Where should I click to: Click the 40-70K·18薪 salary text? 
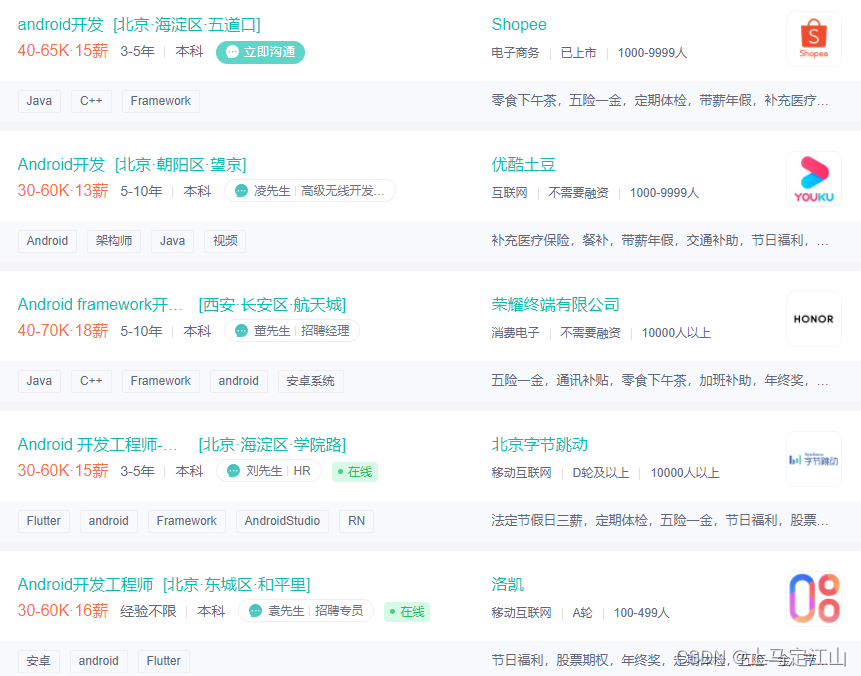[x=63, y=331]
